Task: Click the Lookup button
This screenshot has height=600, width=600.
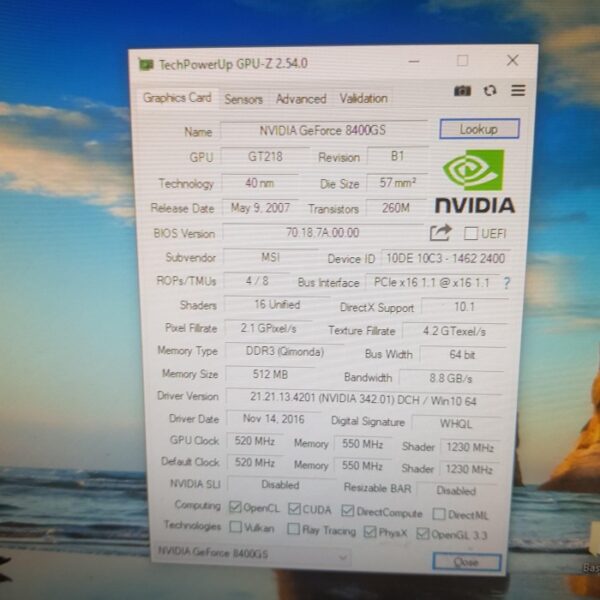Action: 479,129
